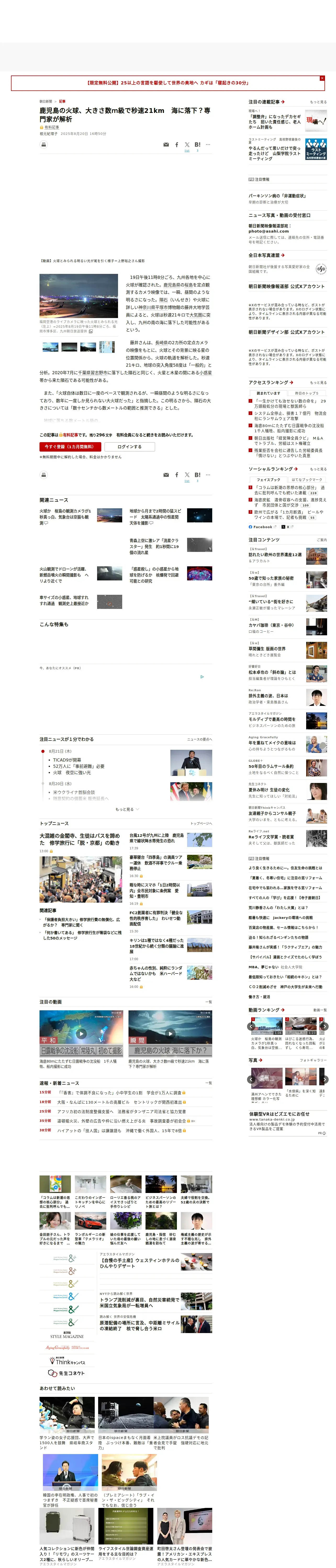This screenshot has width=336, height=1568.
Task: Open 働き方・就活 link
Action: [x=259, y=996]
